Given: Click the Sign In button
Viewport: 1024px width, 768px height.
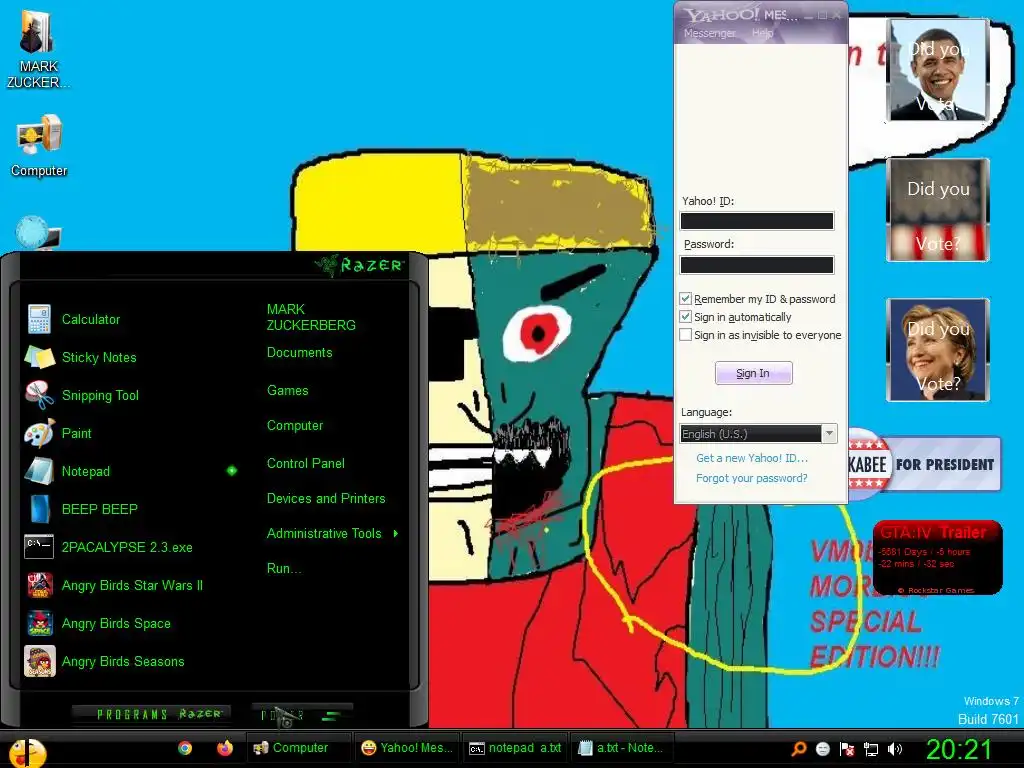Looking at the screenshot, I should 753,373.
